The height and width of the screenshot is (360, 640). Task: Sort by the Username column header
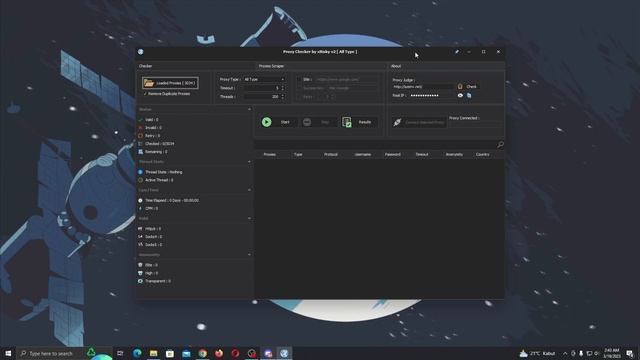click(363, 155)
